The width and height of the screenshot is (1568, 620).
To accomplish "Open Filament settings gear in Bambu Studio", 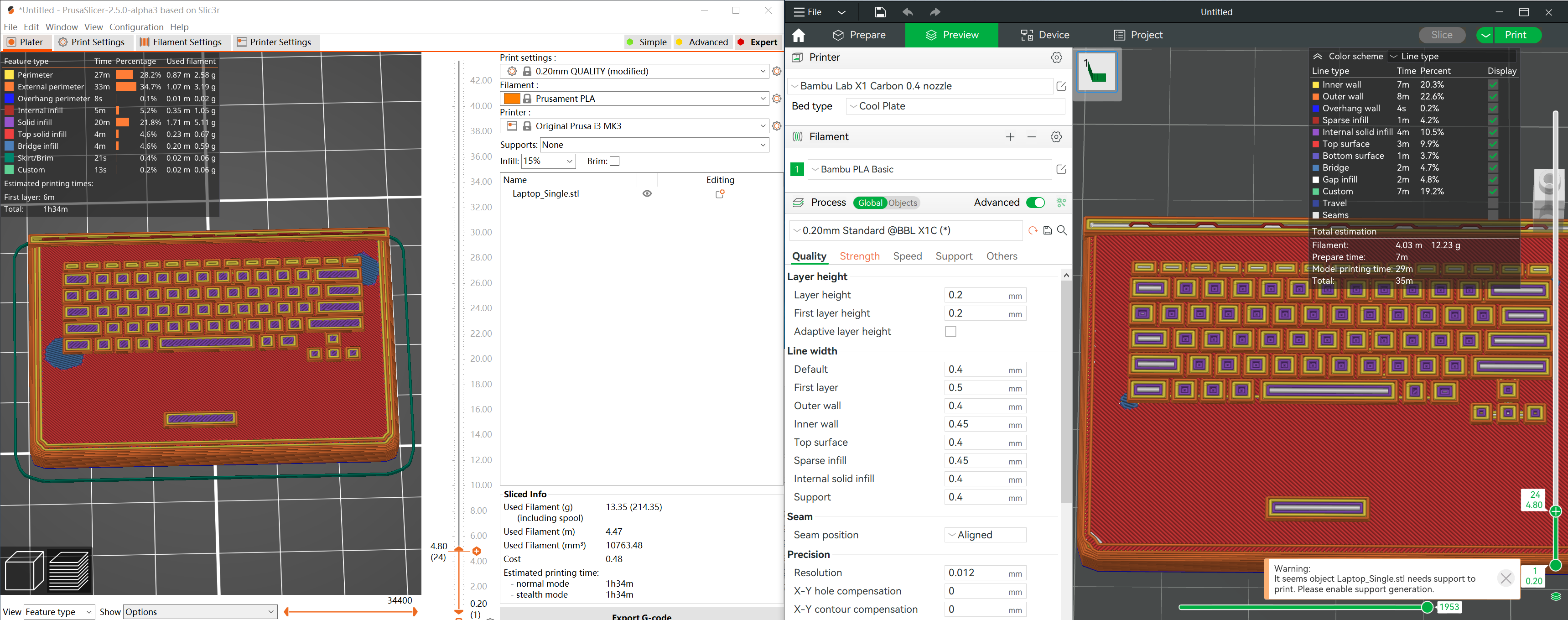I will [1056, 136].
